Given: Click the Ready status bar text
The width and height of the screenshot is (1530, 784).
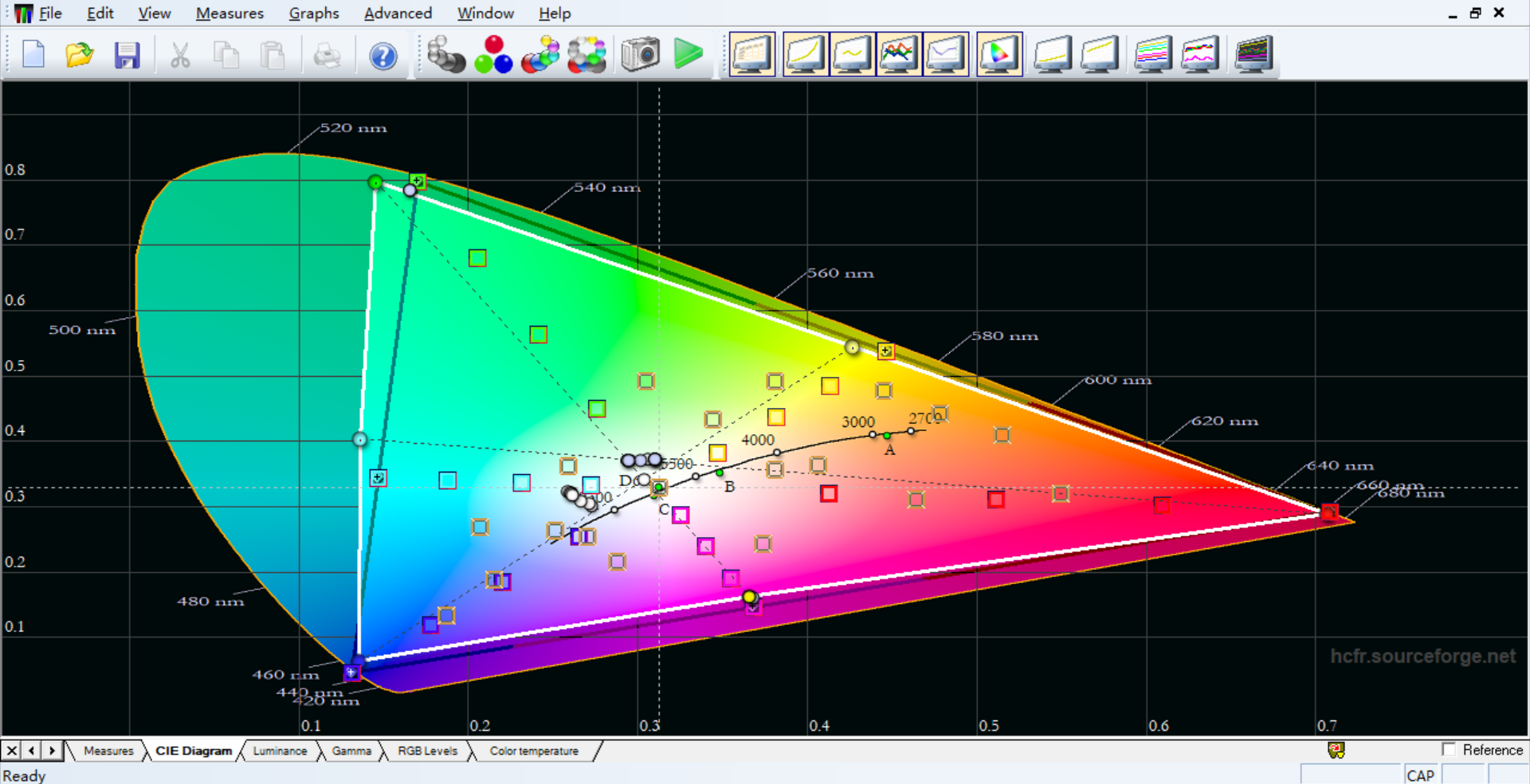Looking at the screenshot, I should click(x=25, y=775).
